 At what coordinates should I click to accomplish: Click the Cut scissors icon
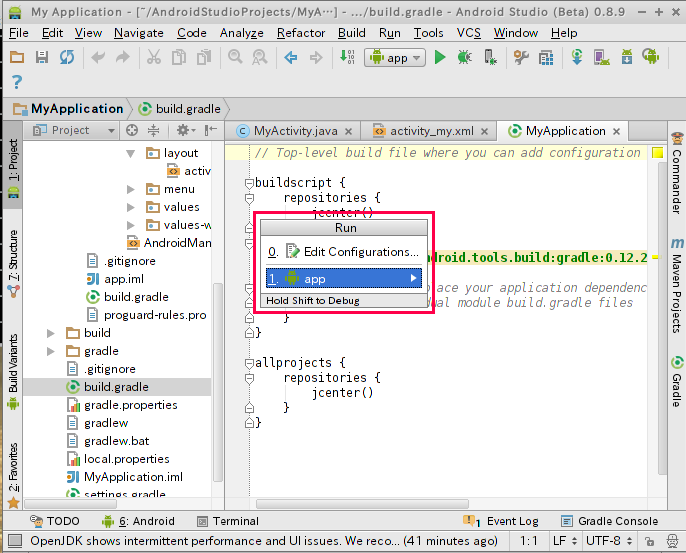click(x=154, y=57)
